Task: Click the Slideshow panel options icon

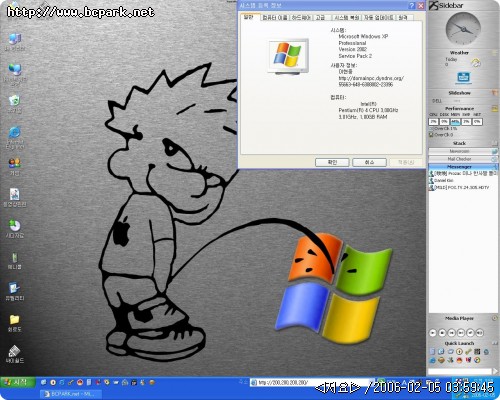Action: click(x=495, y=93)
